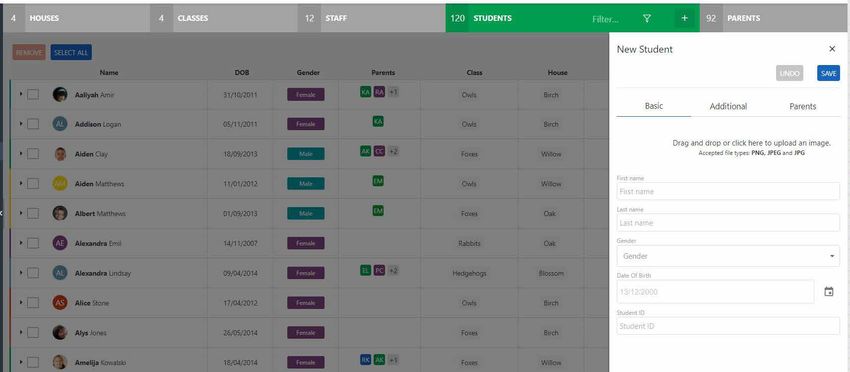
Task: Click the filter funnel icon in Students
Action: (x=646, y=18)
